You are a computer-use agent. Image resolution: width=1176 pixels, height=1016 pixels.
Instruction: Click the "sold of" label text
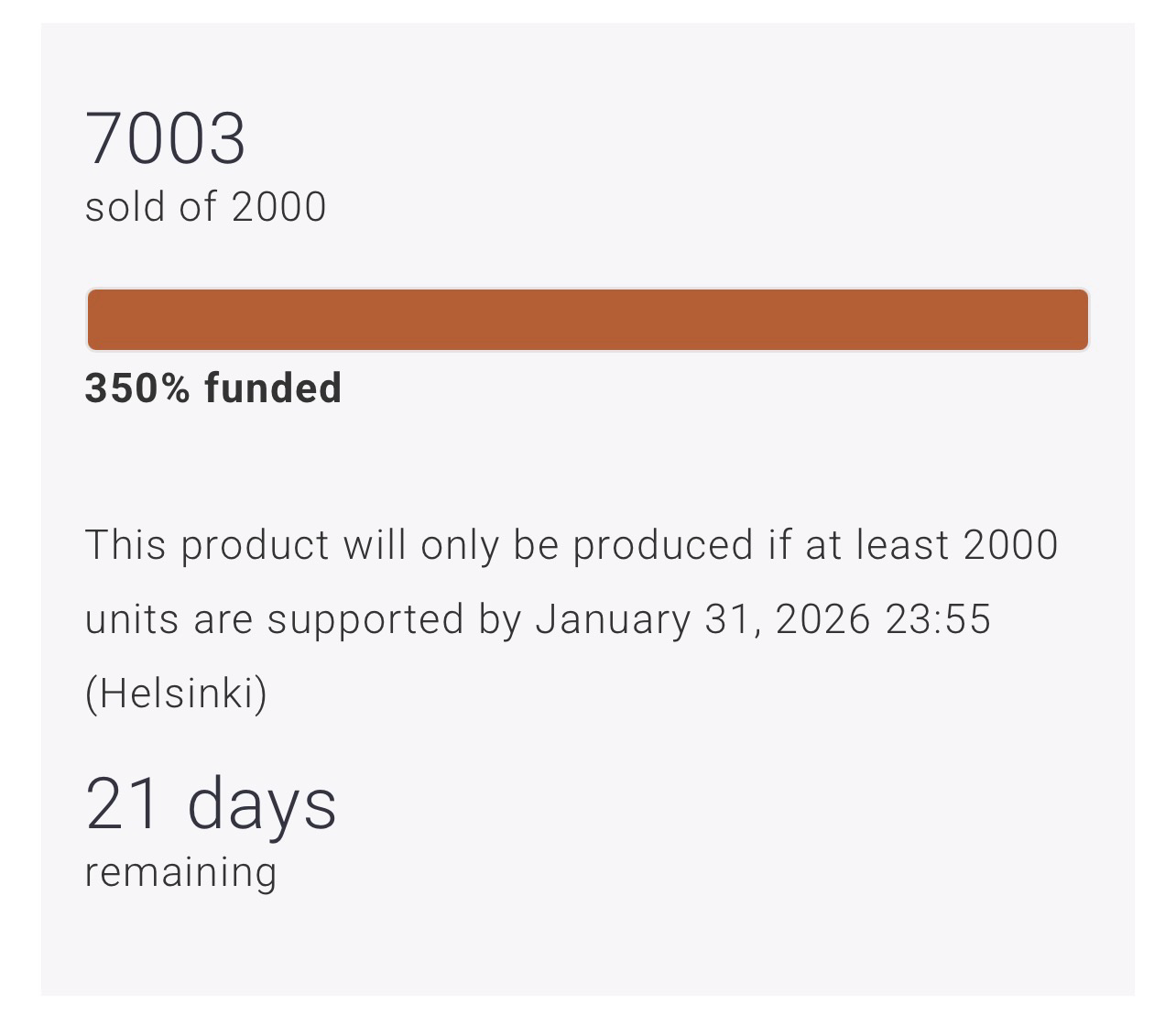point(150,206)
